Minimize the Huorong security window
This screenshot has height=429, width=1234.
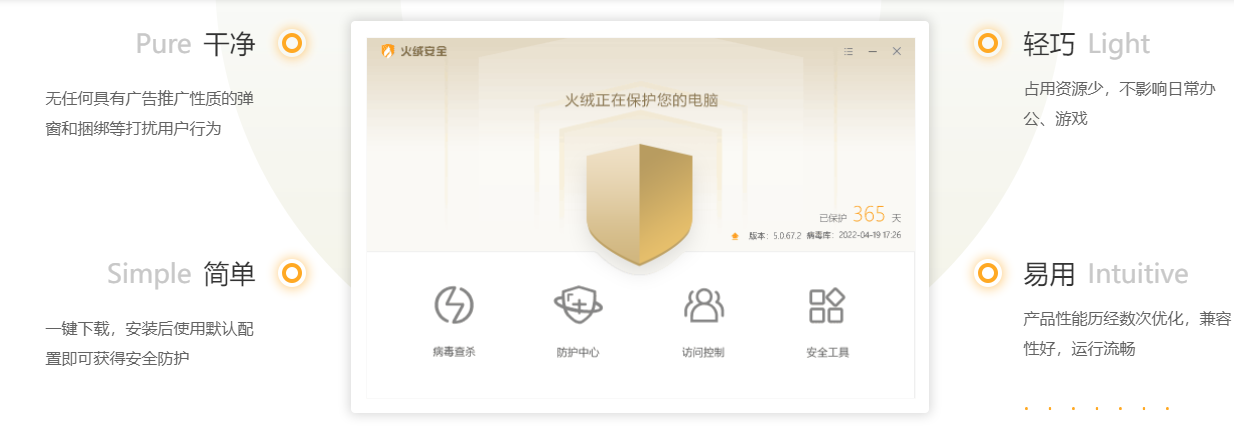(x=872, y=51)
